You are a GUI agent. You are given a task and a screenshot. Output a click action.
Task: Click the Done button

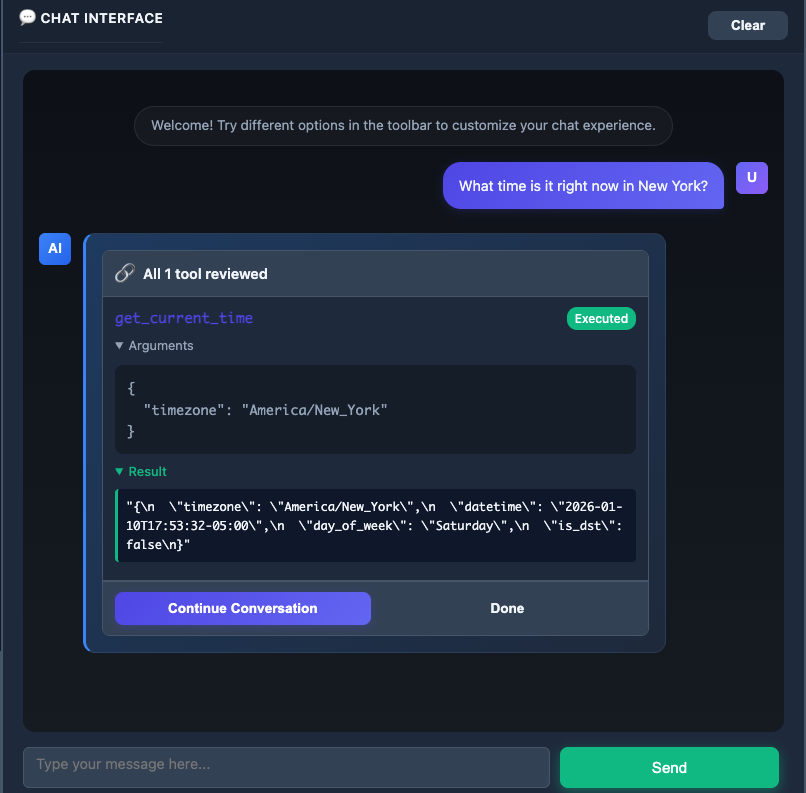[507, 608]
